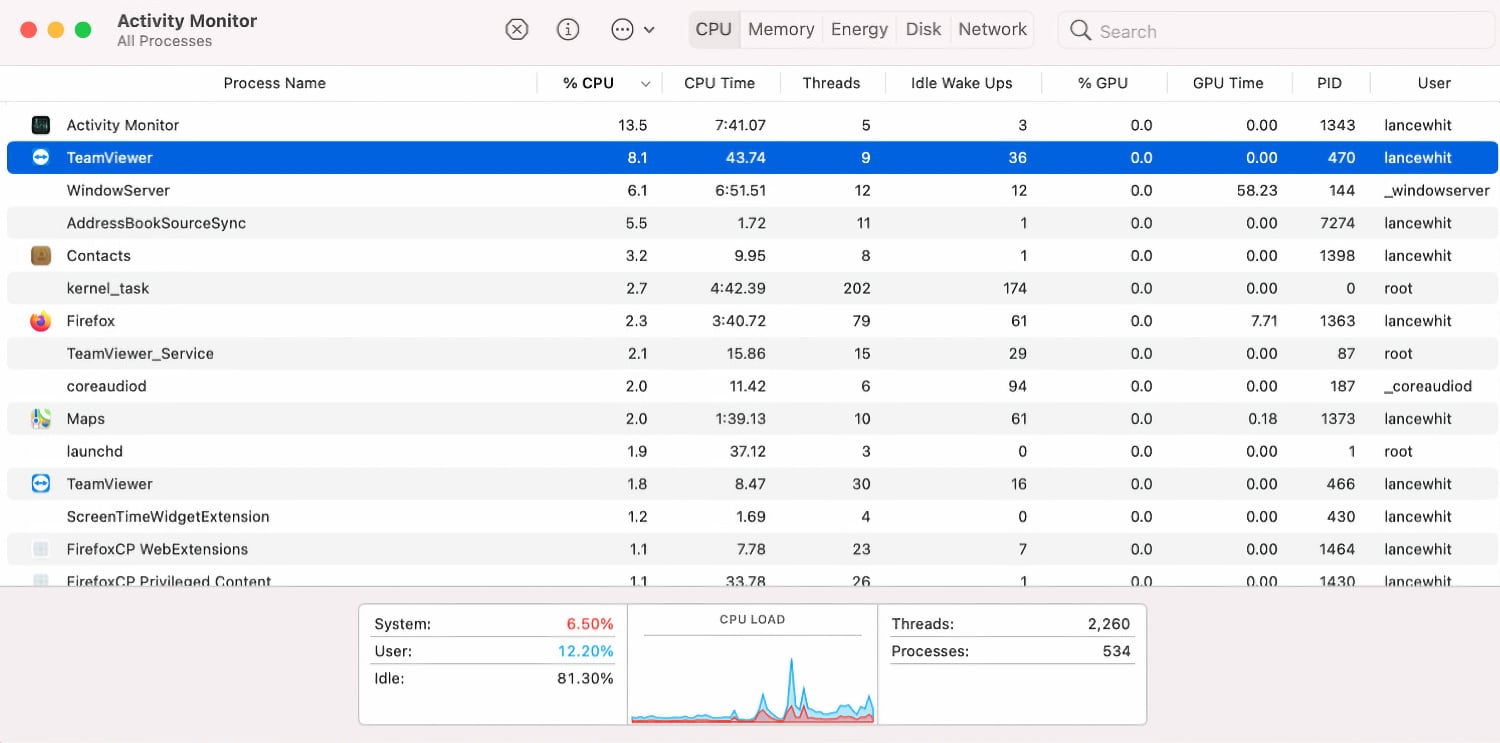Sort processes by the PID column header

click(1330, 83)
